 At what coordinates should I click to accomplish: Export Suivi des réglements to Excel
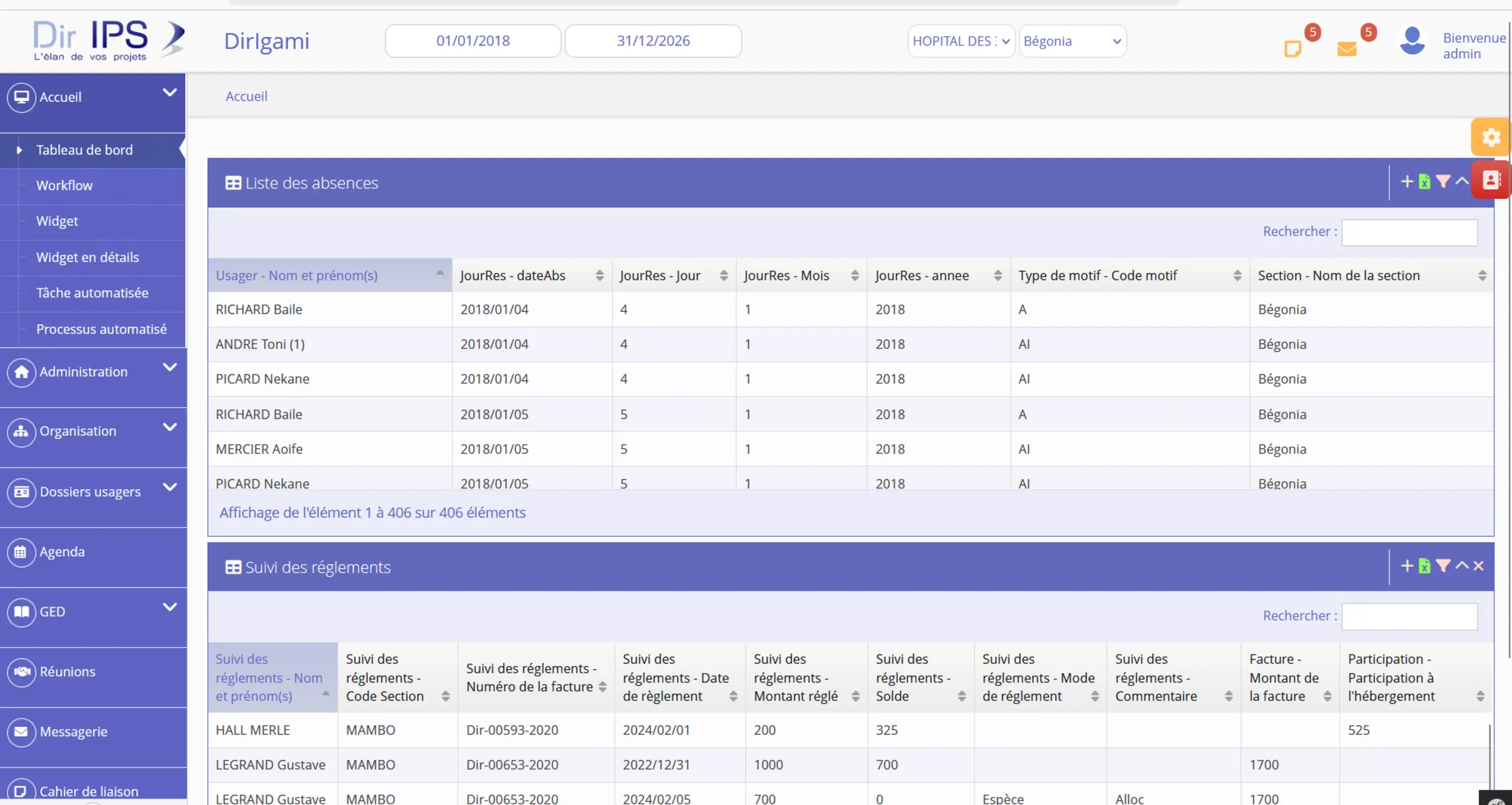pos(1424,567)
